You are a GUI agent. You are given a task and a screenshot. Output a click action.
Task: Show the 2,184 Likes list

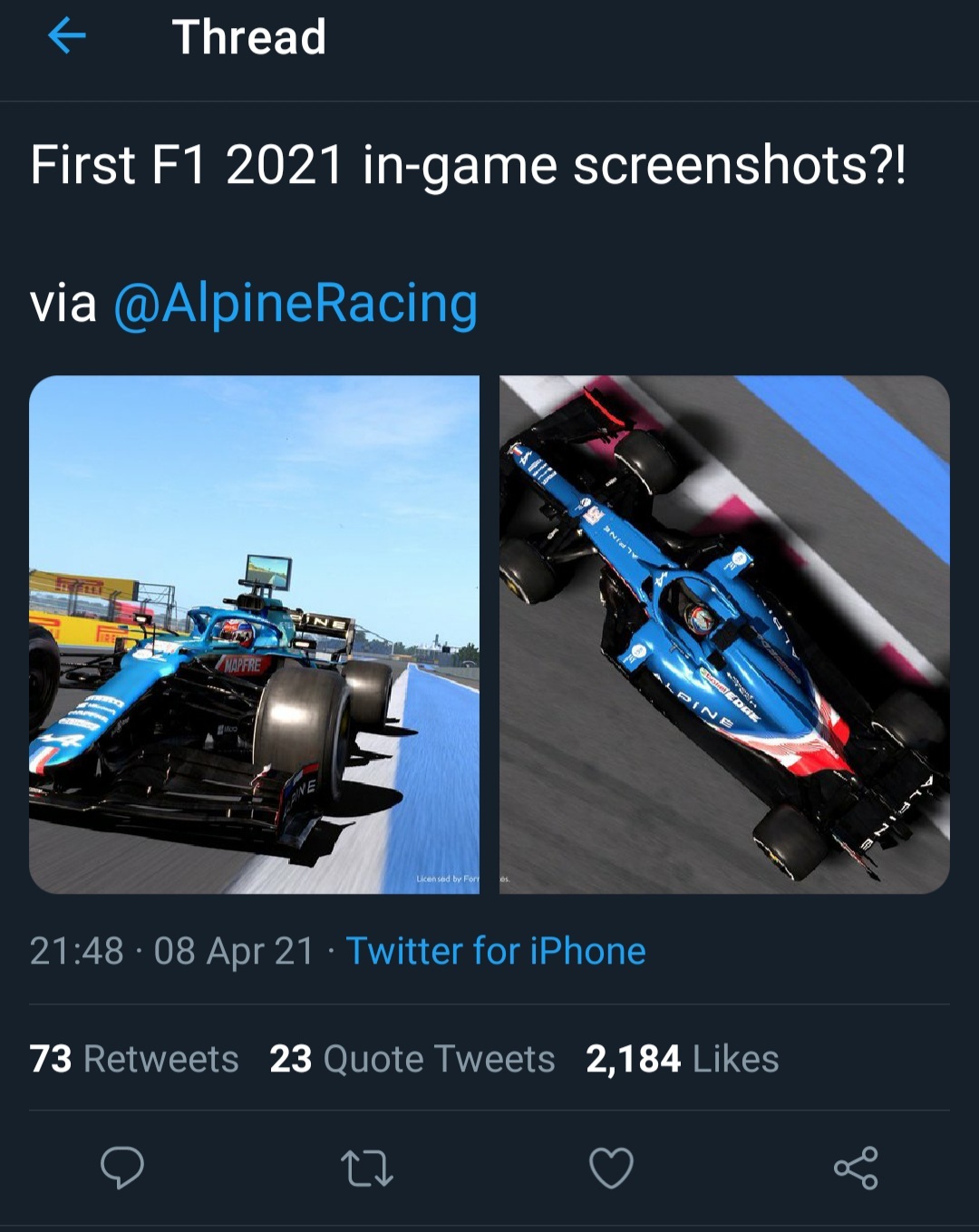pyautogui.click(x=683, y=1059)
